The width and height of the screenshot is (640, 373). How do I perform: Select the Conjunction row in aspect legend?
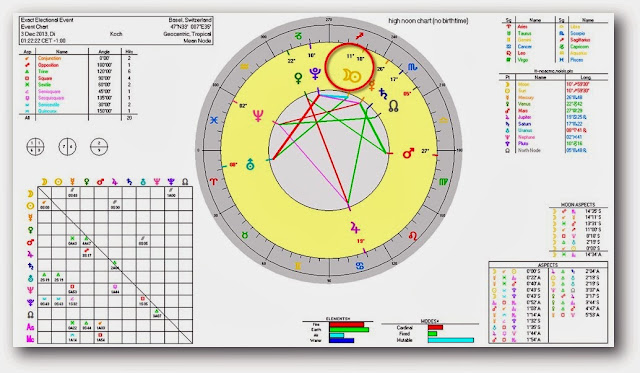78,58
